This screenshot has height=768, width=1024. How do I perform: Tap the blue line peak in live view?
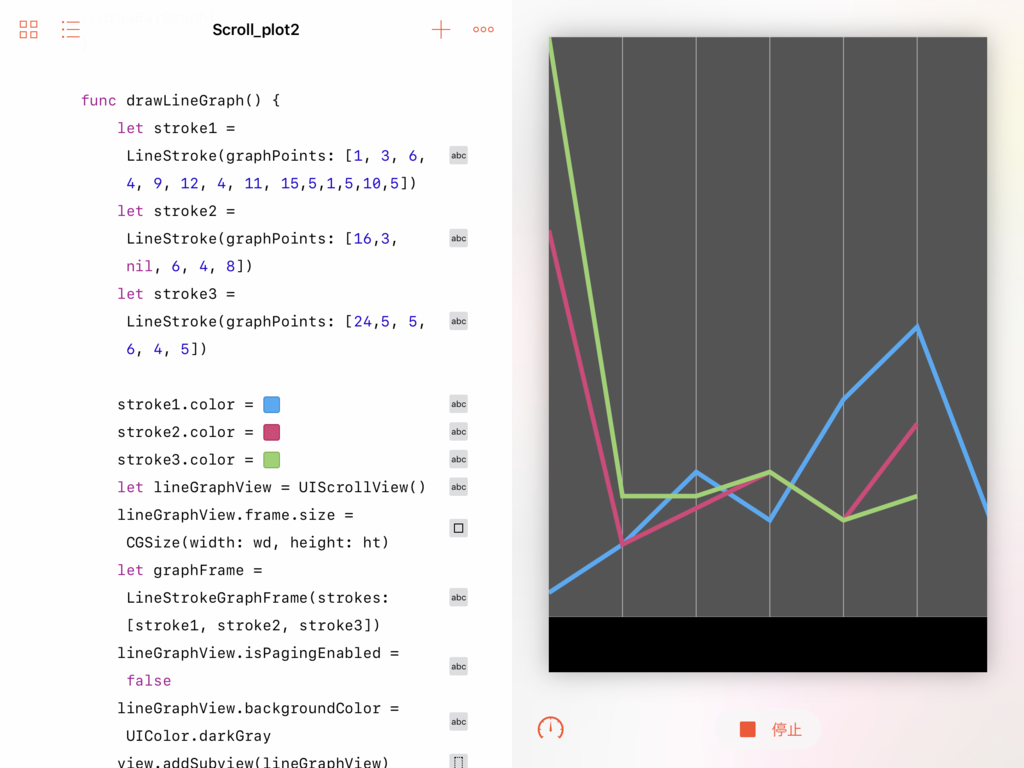pos(917,326)
